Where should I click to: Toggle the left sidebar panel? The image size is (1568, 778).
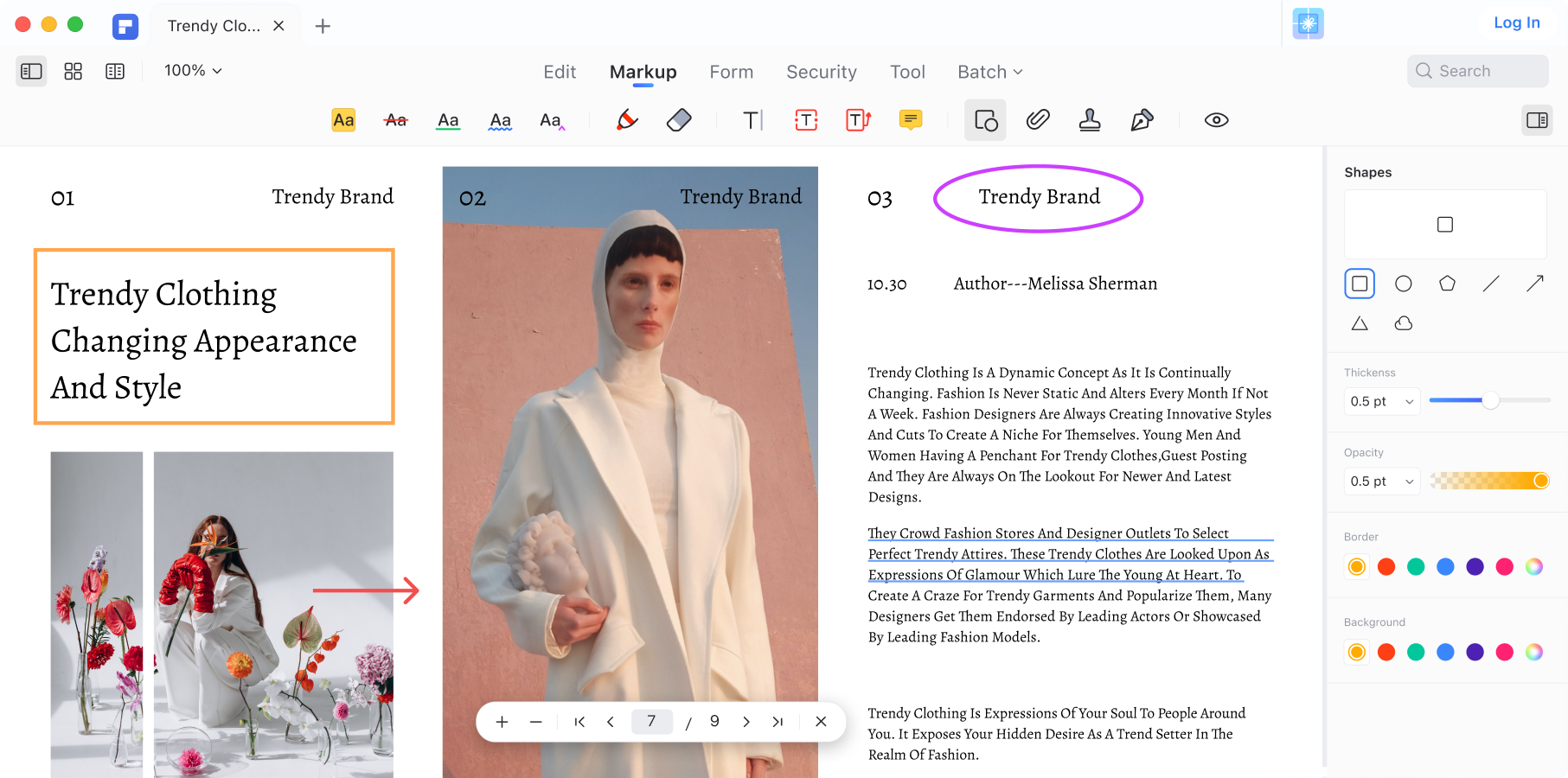(x=31, y=71)
